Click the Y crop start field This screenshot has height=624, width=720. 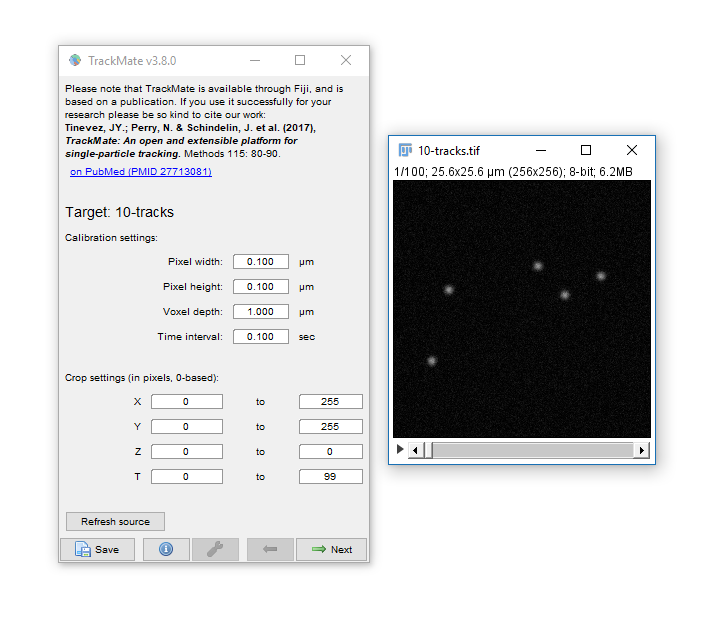coord(186,427)
